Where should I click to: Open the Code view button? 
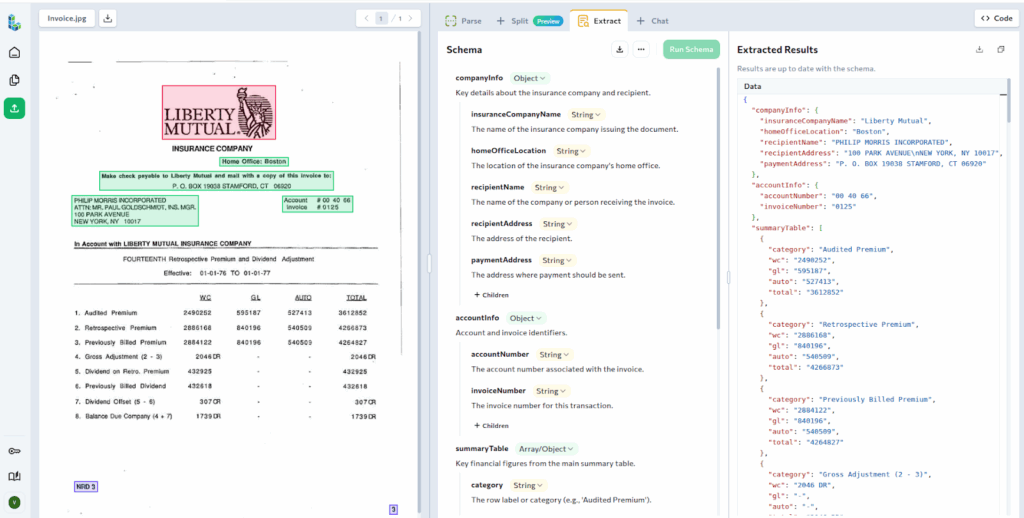point(996,18)
